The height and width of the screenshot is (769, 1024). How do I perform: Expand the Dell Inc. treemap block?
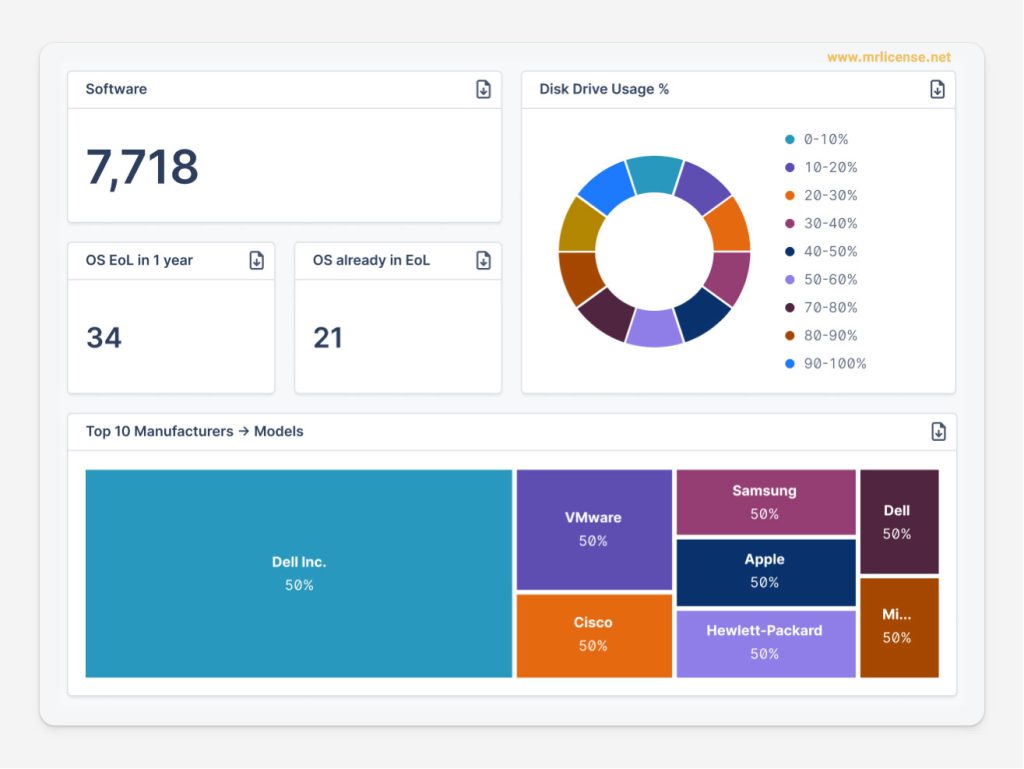[298, 573]
